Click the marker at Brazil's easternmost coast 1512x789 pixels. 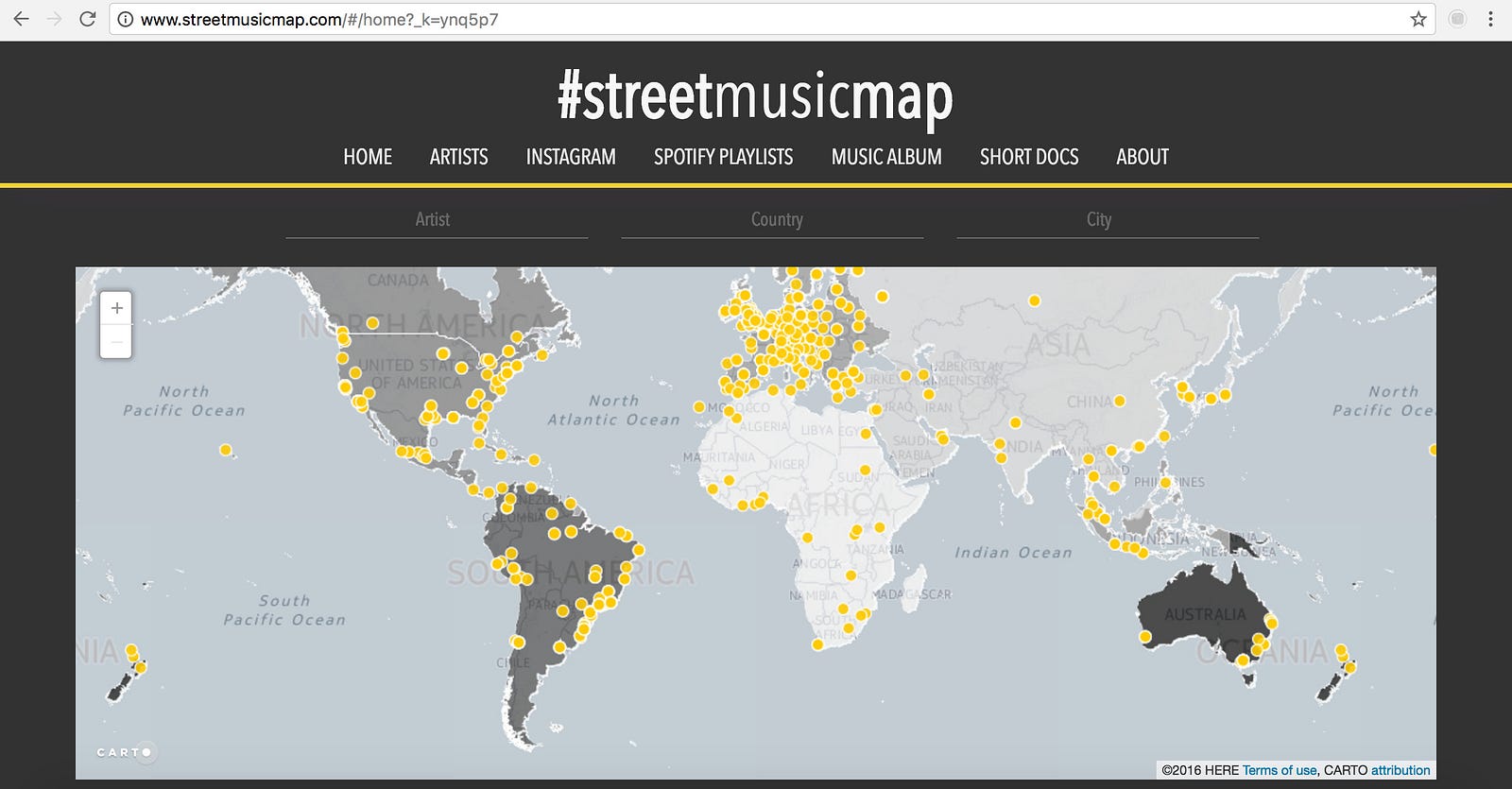639,549
